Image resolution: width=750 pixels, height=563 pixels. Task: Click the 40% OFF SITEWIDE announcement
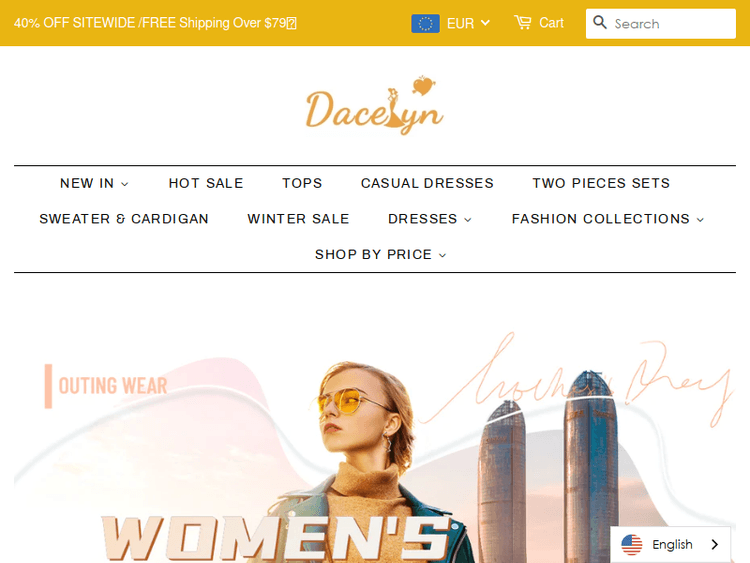pos(155,23)
